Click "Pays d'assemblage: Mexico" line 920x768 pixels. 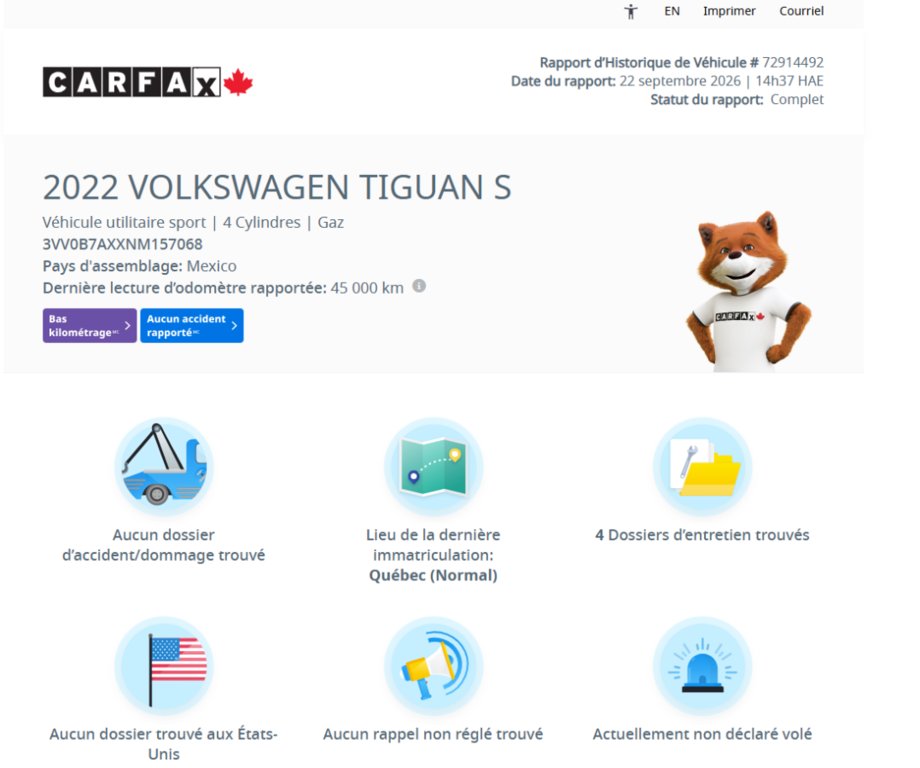click(x=140, y=266)
